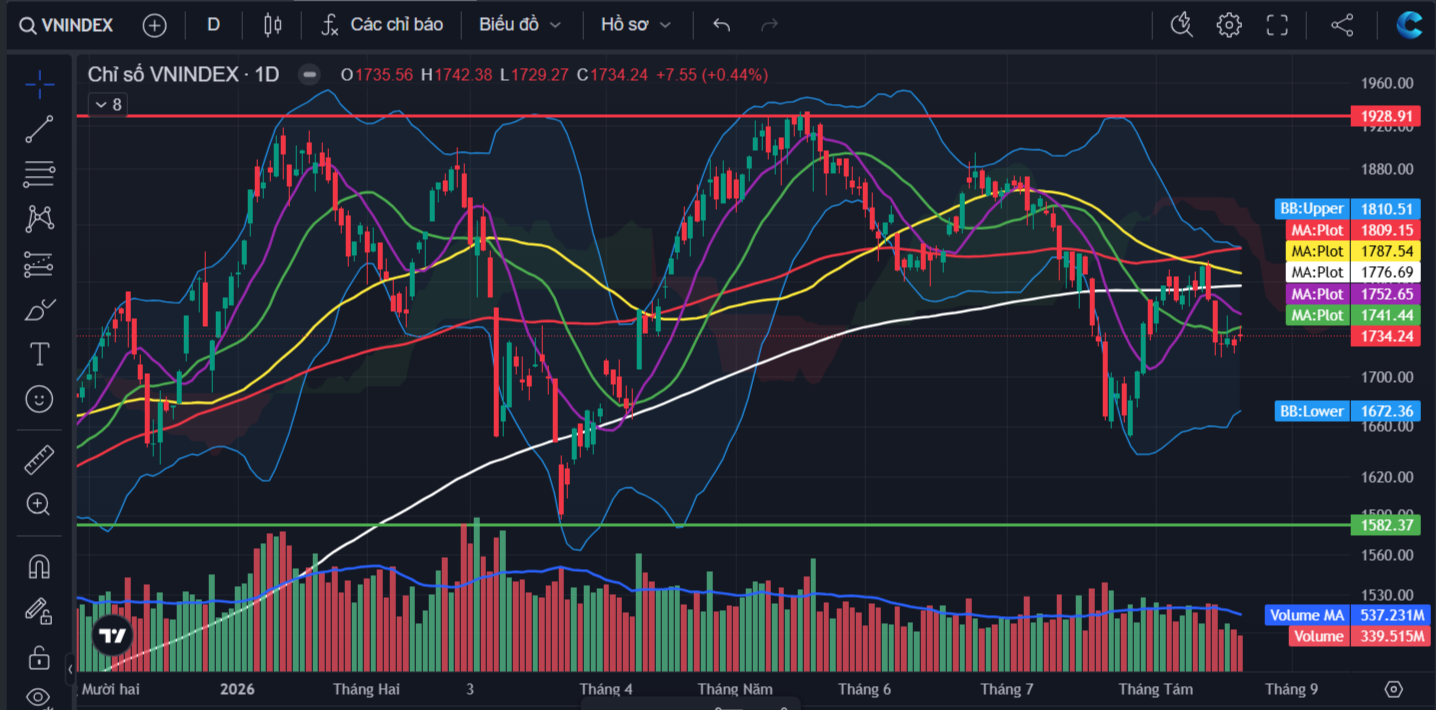Open the Fibonacci retracement tool

tap(39, 174)
